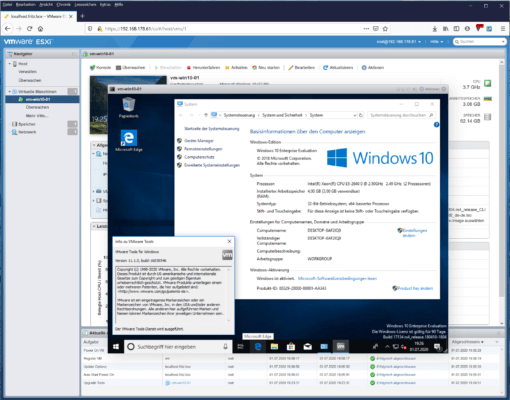Open File Explorer from VM taskbar
Viewport: 510px width, 400px height.
[274, 347]
